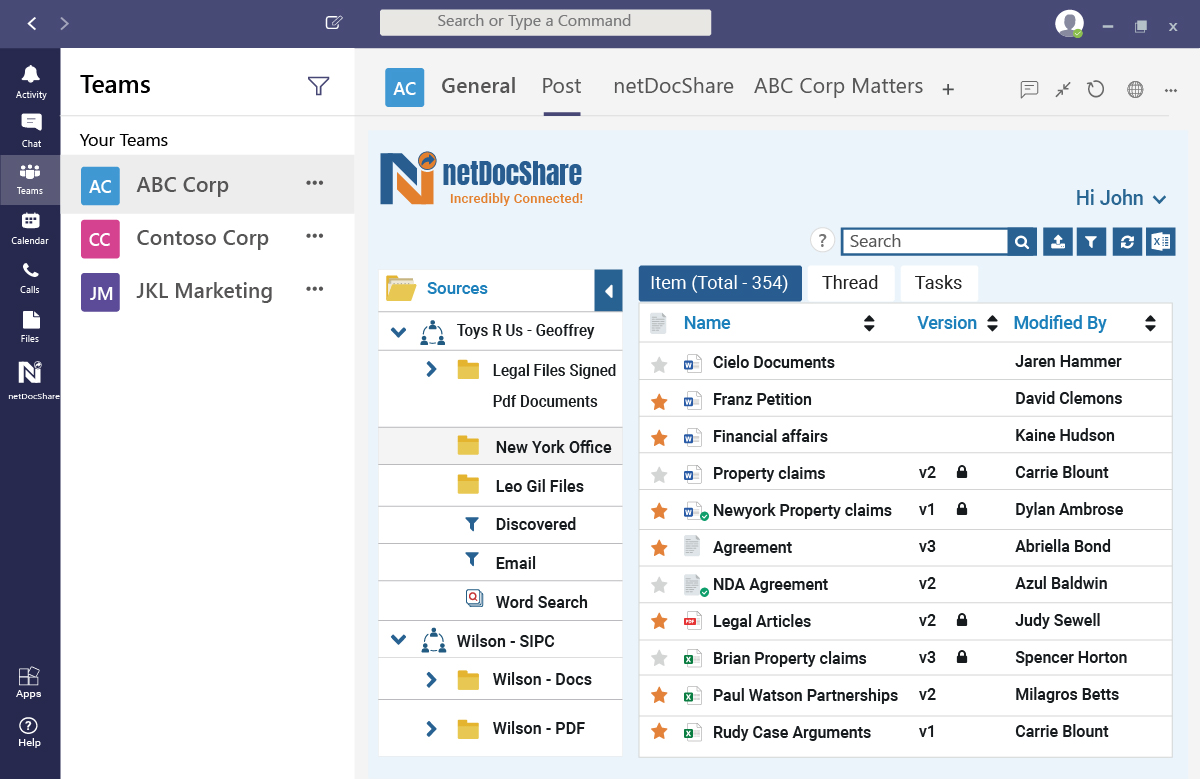
Task: Collapse the Toys R Us - Geoffrey workspace
Action: click(x=398, y=332)
